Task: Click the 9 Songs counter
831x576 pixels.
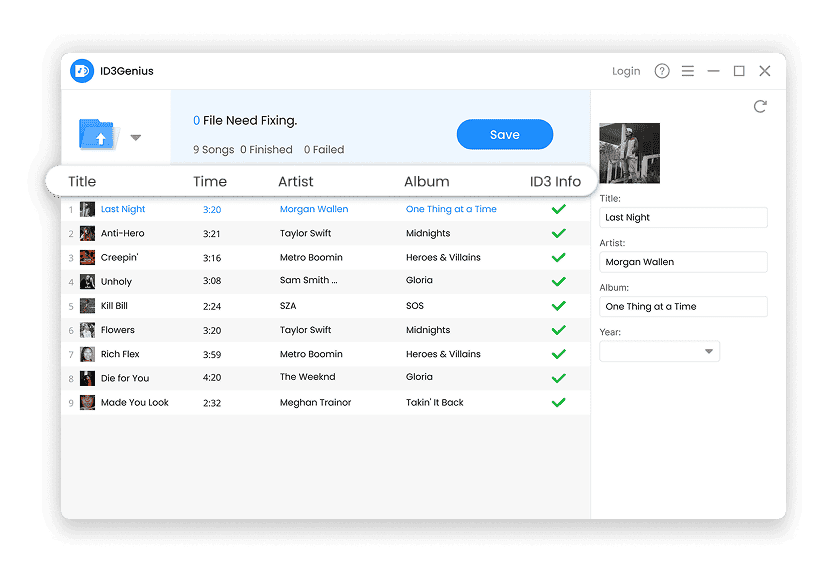Action: click(x=214, y=150)
